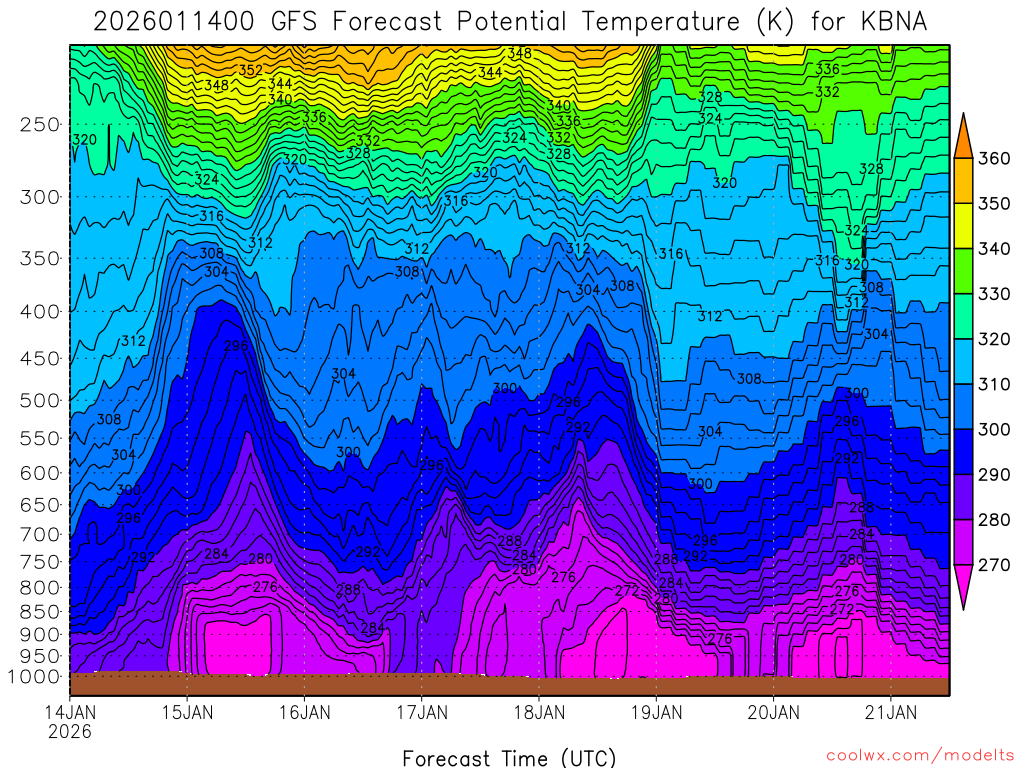Click the 16JAN time axis label
The width and height of the screenshot is (1024, 768).
(304, 712)
